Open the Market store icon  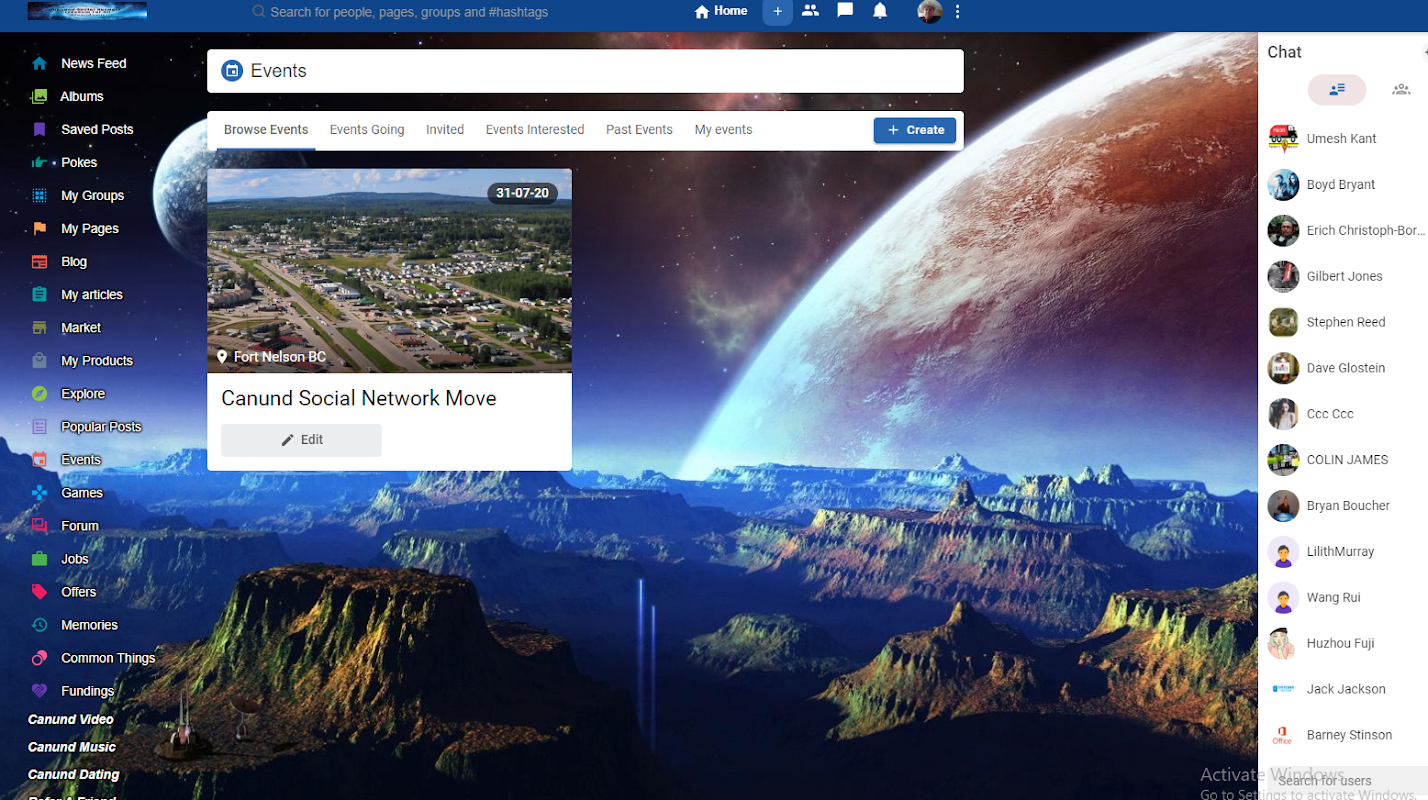(39, 327)
